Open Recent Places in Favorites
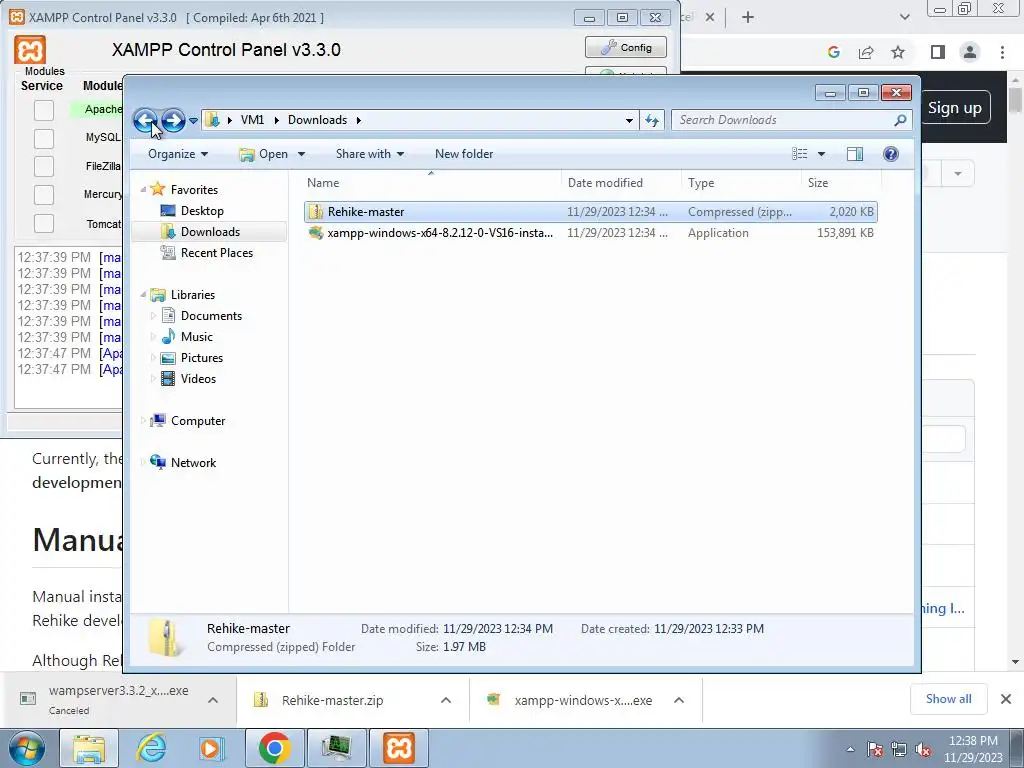Image resolution: width=1024 pixels, height=768 pixels. coord(217,253)
